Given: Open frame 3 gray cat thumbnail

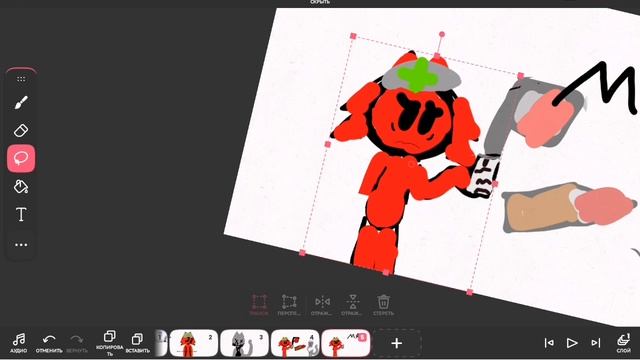Looking at the screenshot, I should tap(244, 343).
